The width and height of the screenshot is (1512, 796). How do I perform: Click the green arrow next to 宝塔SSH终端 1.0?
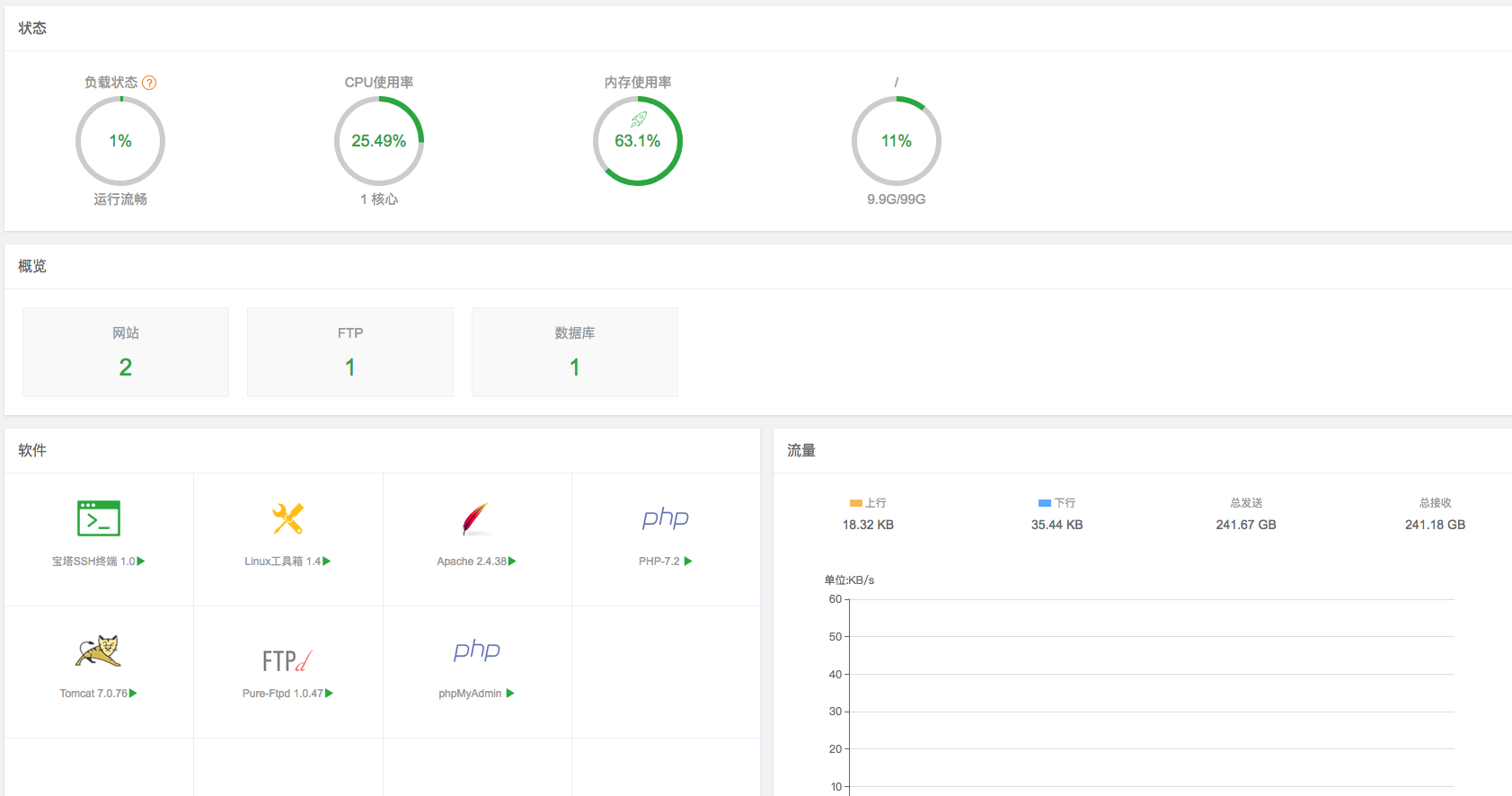141,562
